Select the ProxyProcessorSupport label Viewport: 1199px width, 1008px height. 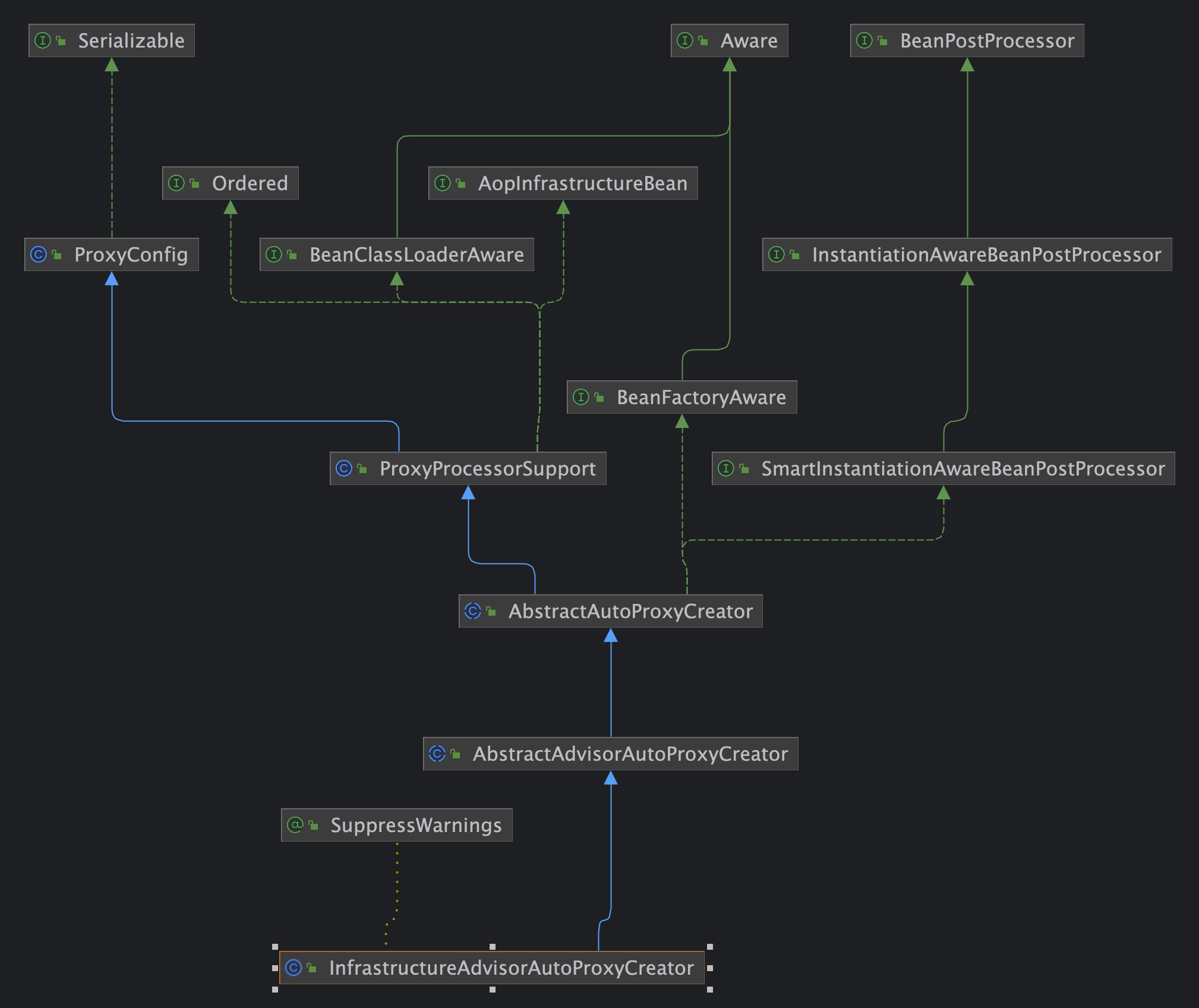click(x=488, y=469)
